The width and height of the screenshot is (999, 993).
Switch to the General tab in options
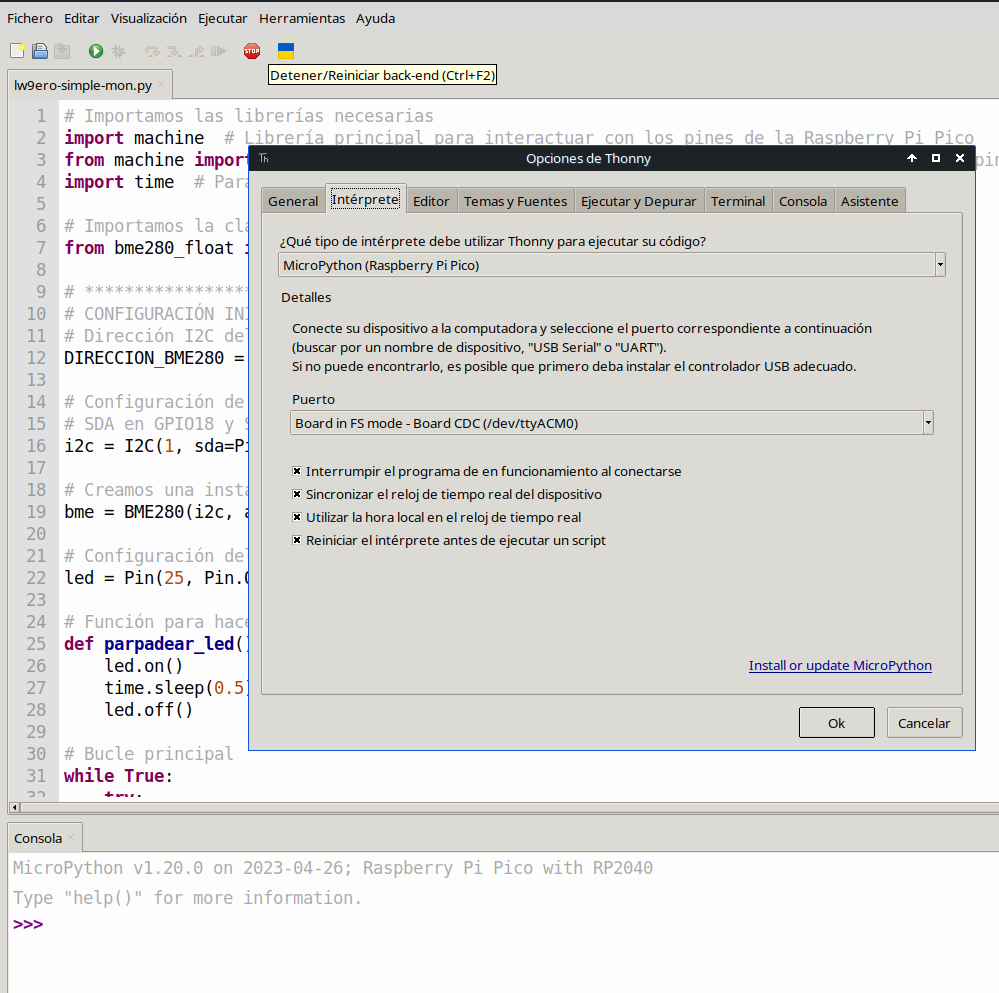pyautogui.click(x=293, y=201)
